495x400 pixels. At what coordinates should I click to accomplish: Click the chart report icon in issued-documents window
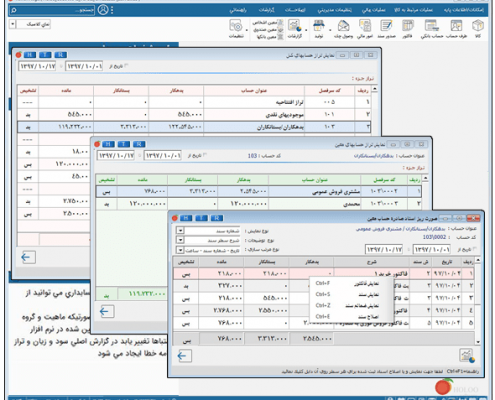[467, 356]
